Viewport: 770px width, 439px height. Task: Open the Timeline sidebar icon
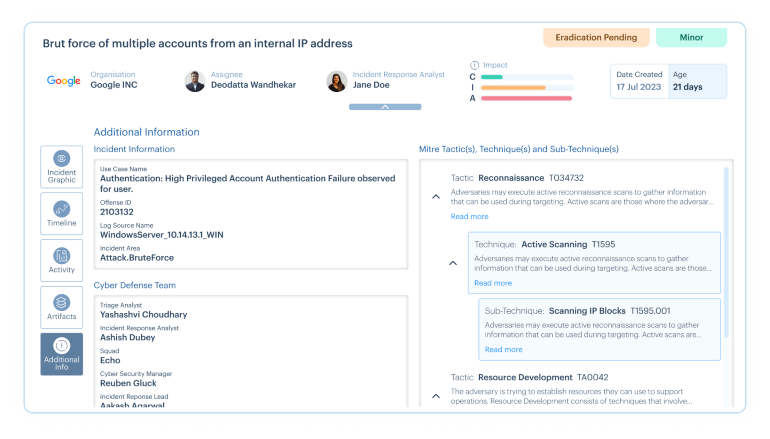(x=61, y=213)
